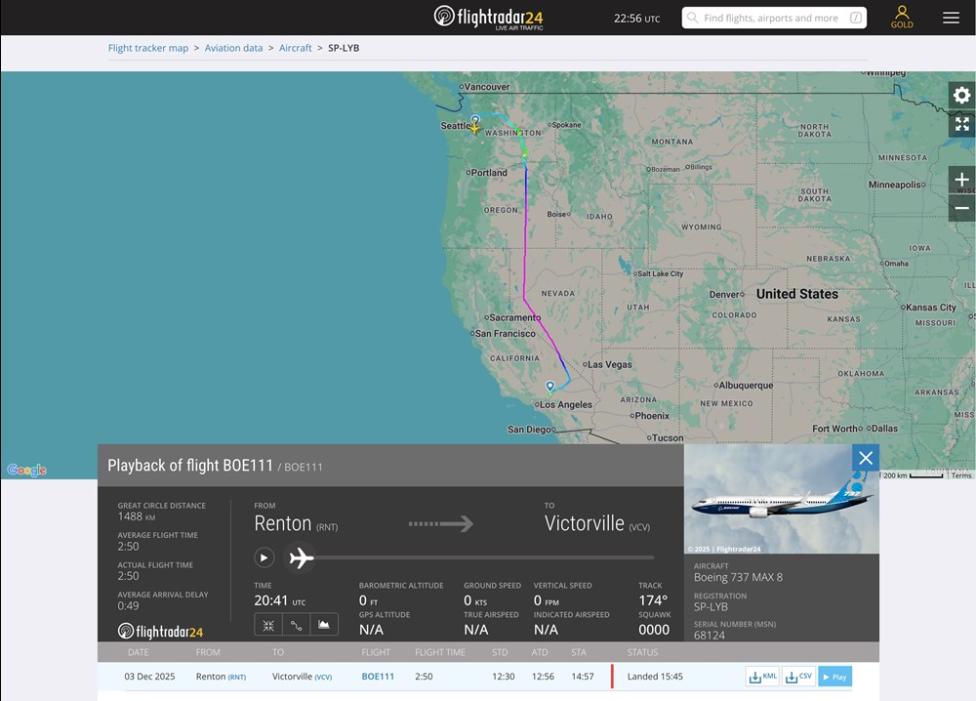
Task: Download the flight data as KML
Action: click(763, 676)
